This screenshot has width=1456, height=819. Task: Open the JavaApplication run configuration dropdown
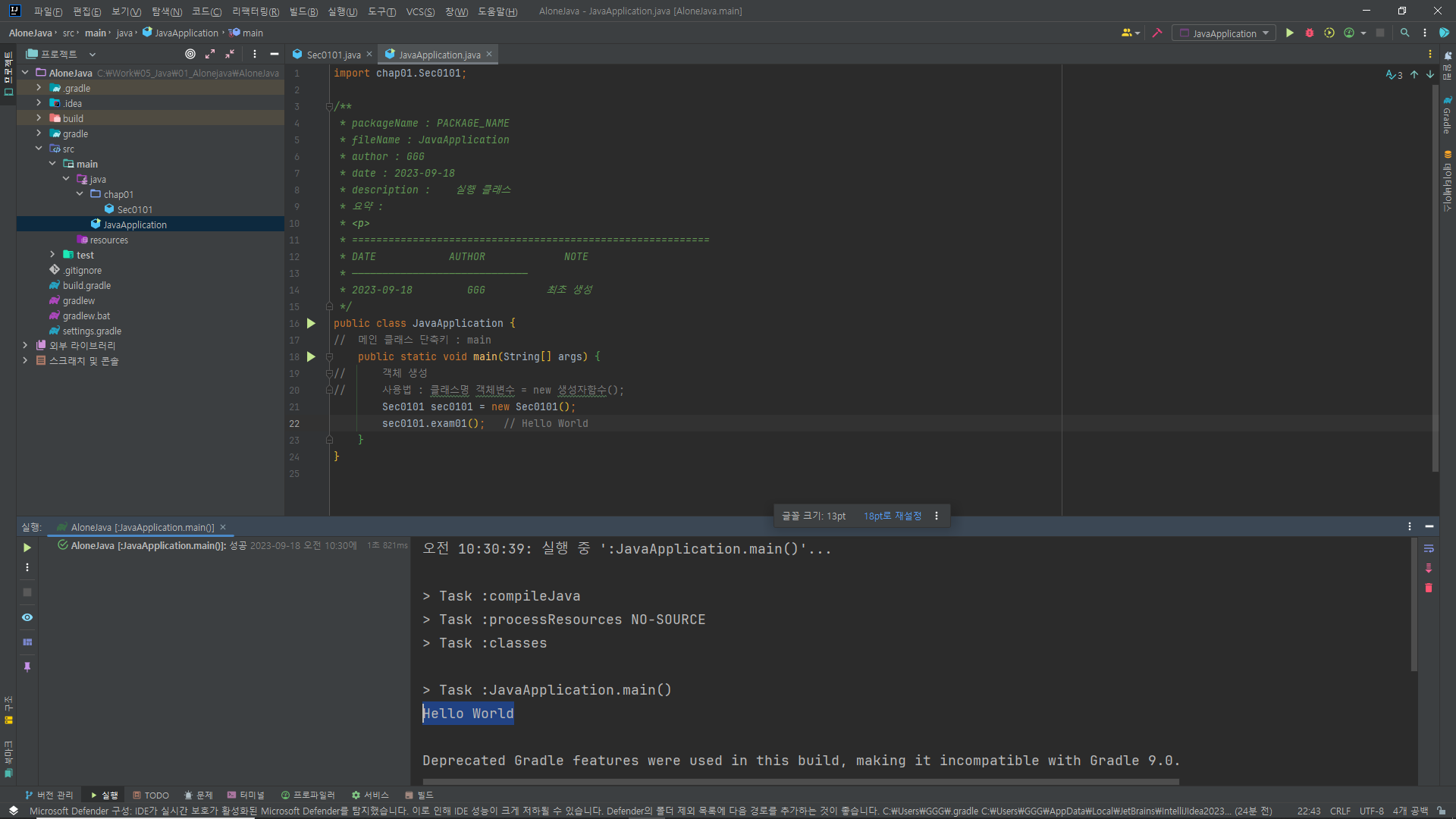click(x=1224, y=33)
